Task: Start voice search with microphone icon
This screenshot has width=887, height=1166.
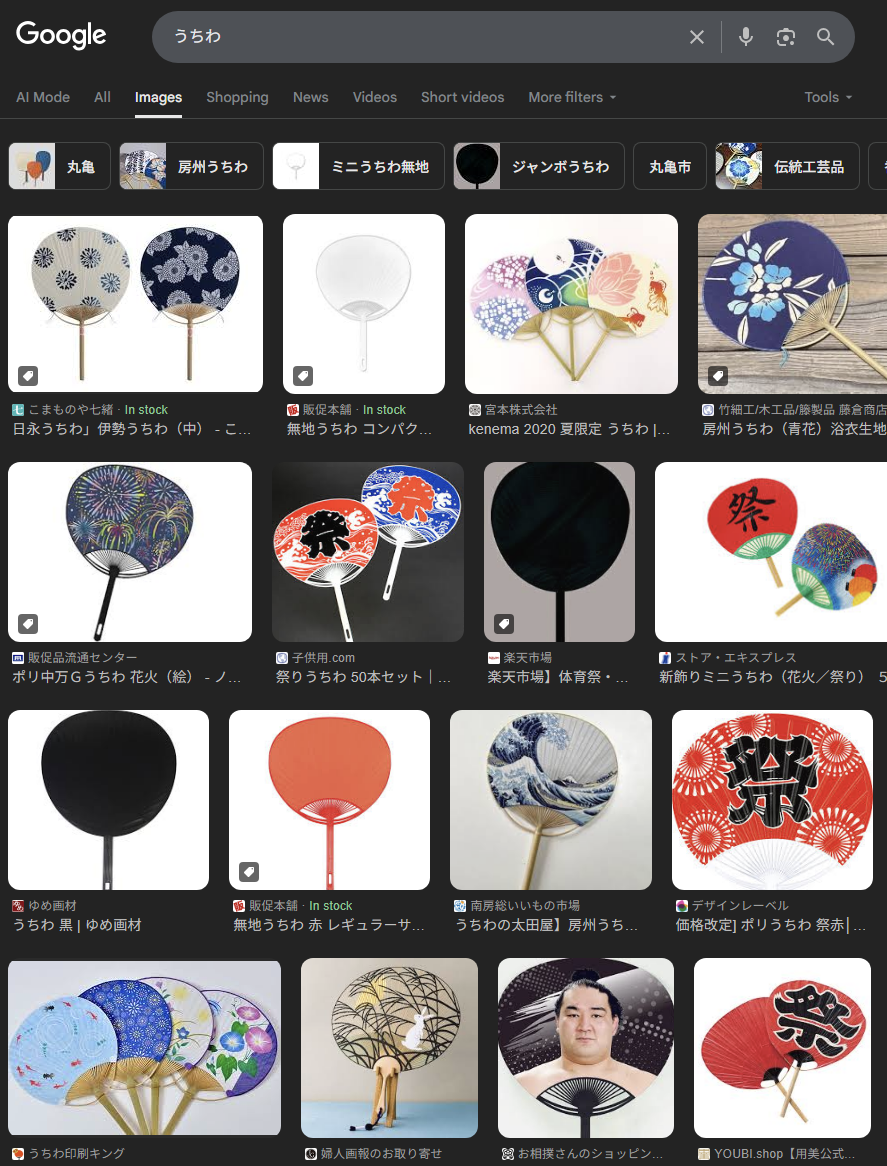Action: 746,37
